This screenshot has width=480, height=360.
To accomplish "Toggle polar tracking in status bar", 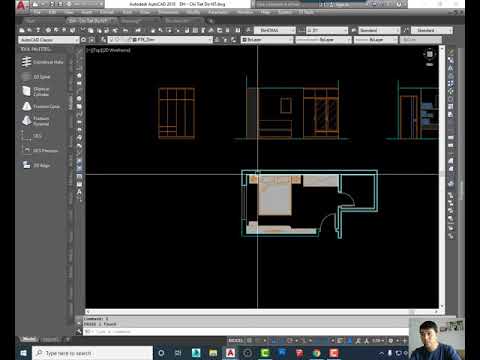I will 289,340.
